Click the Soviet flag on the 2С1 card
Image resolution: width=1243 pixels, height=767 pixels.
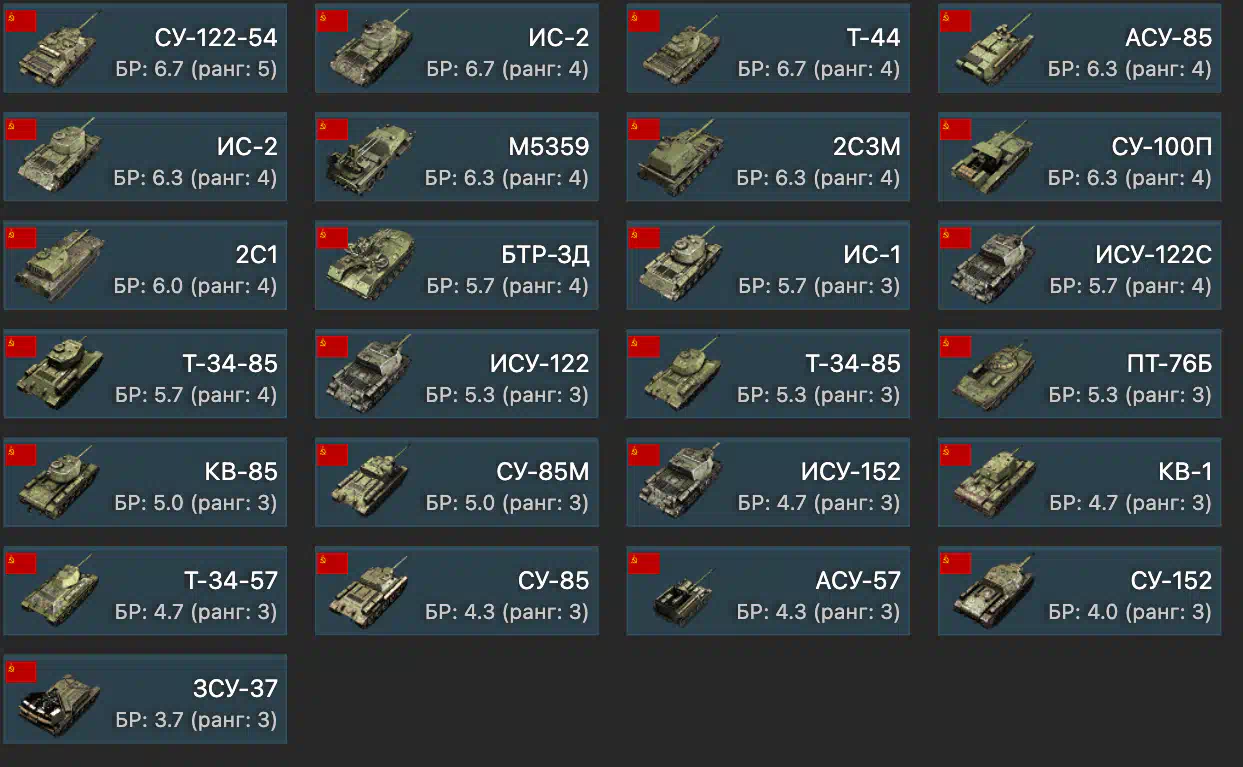click(22, 238)
